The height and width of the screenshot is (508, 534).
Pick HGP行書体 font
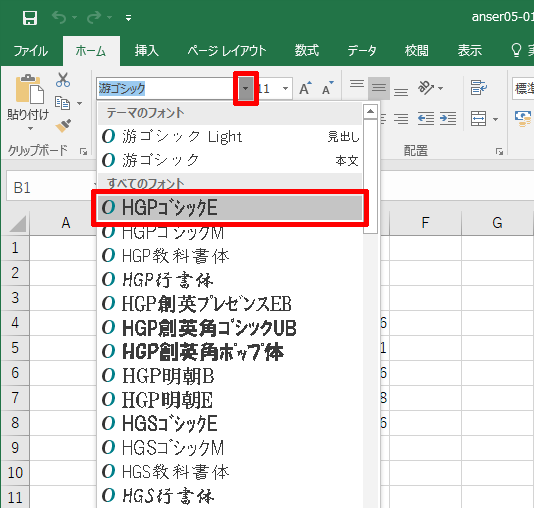click(230, 280)
